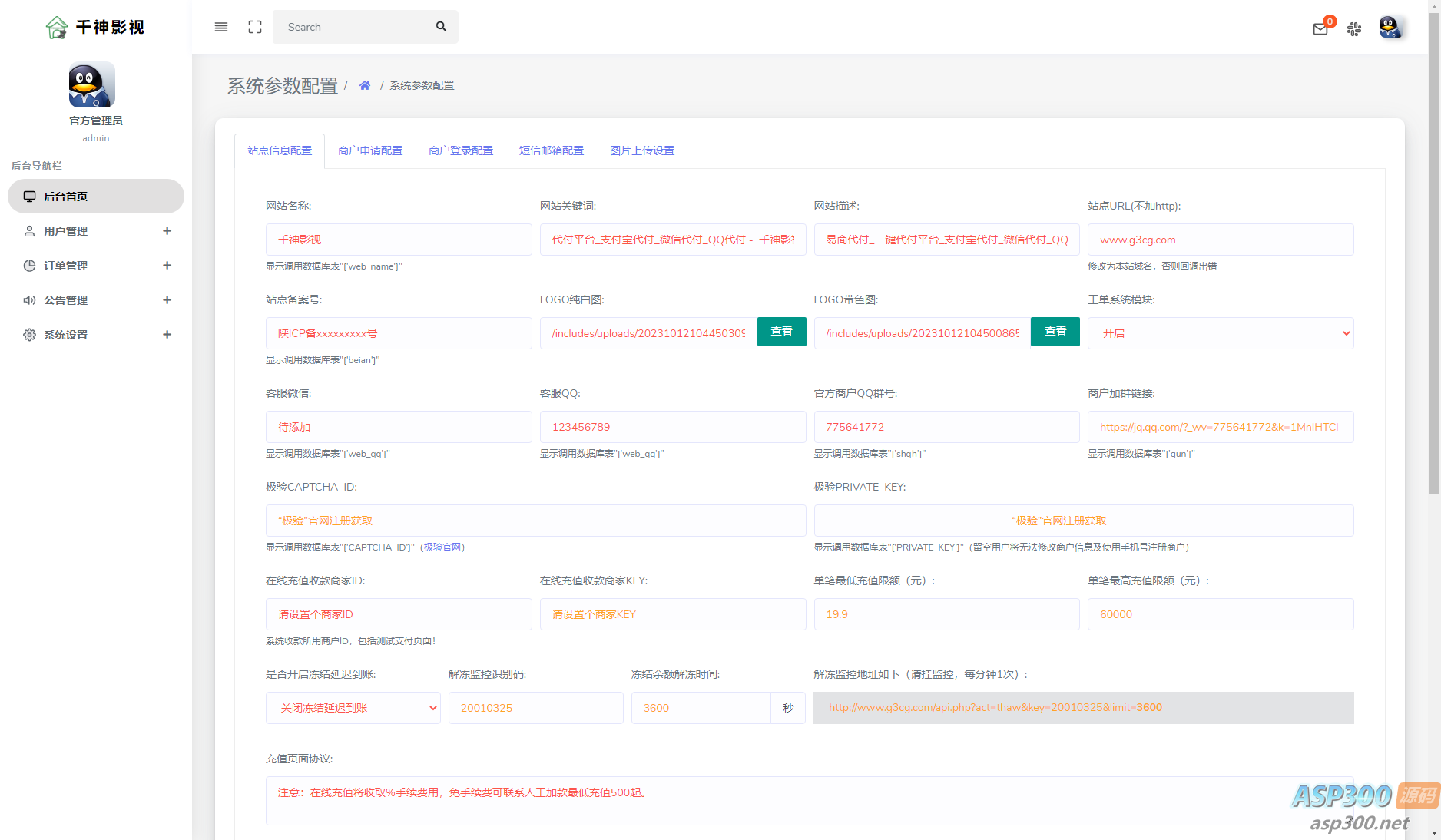Switch to the 商户申请配置 tab
This screenshot has width=1441, height=840.
(370, 150)
